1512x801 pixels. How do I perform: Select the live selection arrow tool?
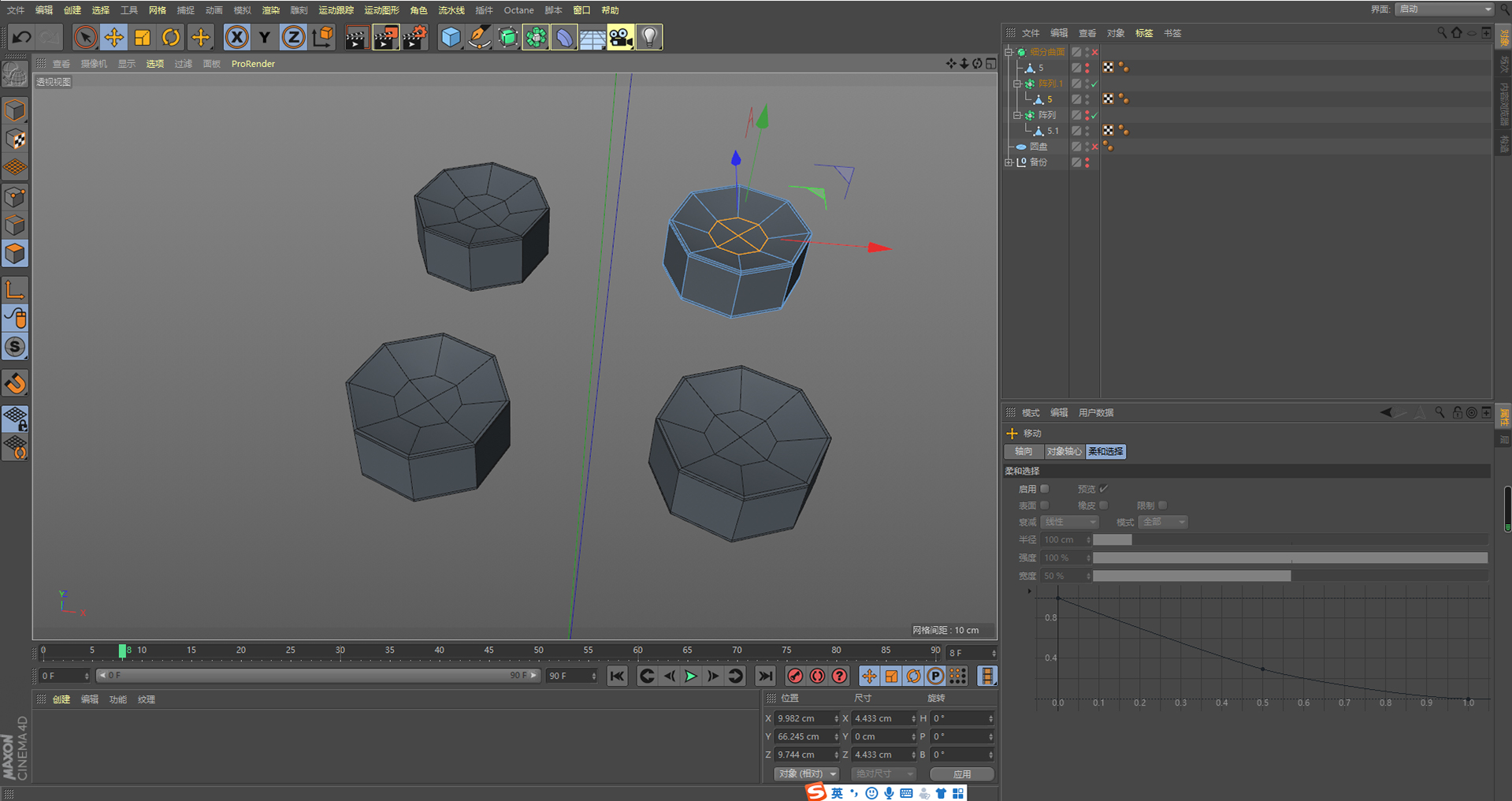85,37
